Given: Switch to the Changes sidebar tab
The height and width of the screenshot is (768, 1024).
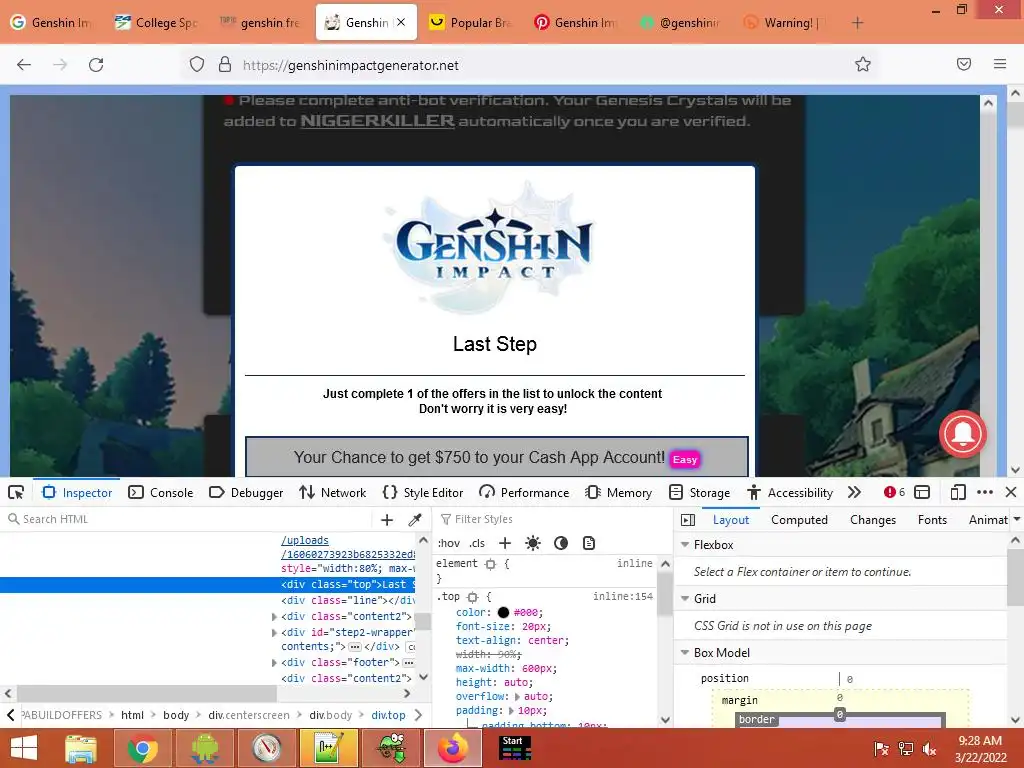Looking at the screenshot, I should 872,520.
